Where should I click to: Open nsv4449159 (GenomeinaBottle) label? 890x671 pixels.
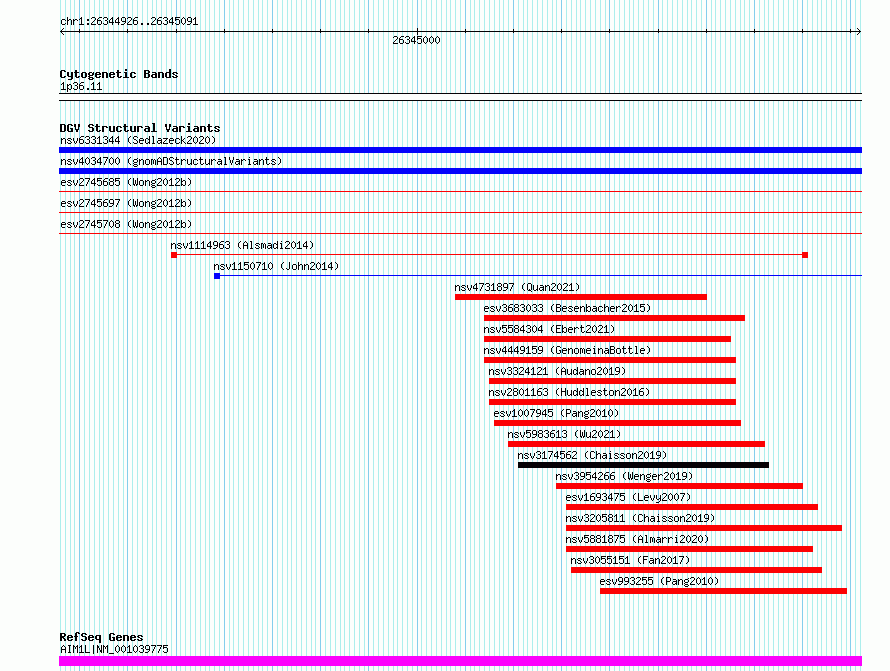567,350
